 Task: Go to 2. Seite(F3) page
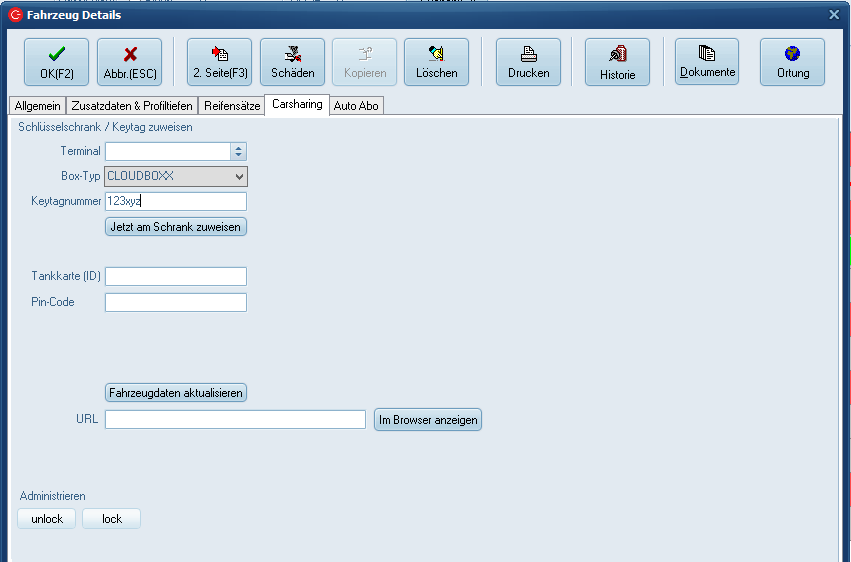[x=219, y=62]
